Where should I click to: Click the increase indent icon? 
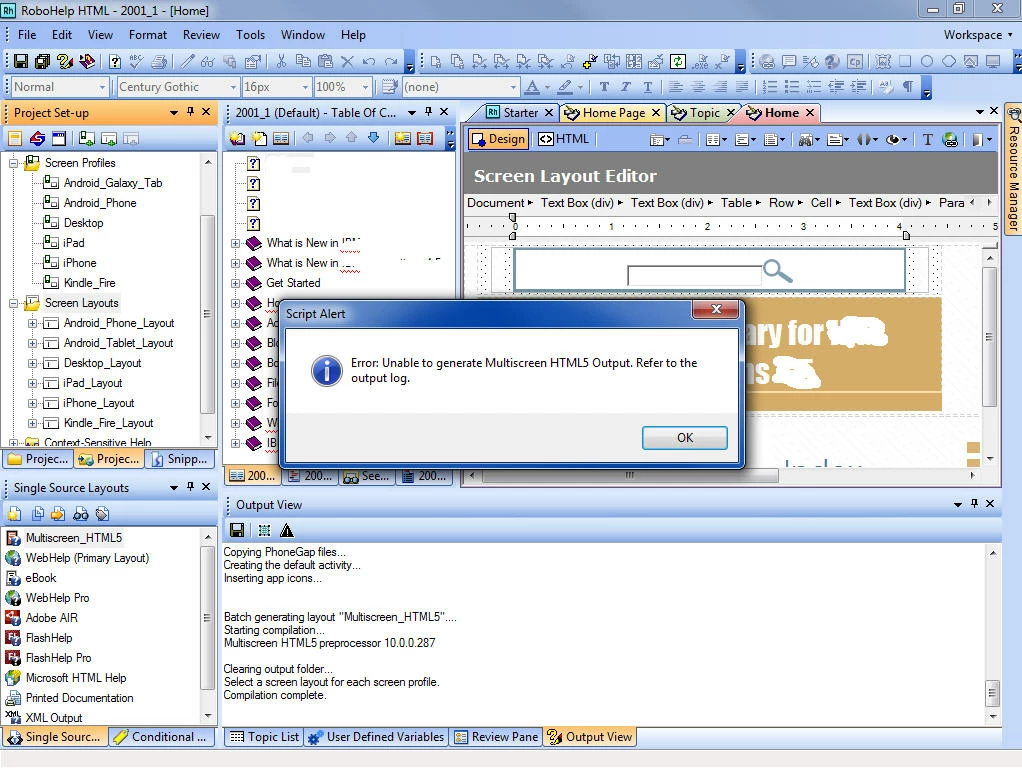[858, 87]
